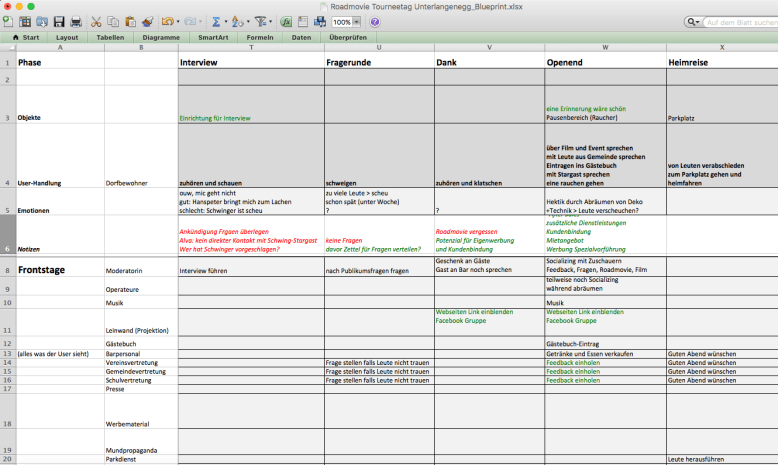Select 'Getränke und Essen verkaufen' cell
Image resolution: width=778 pixels, height=465 pixels.
click(605, 354)
